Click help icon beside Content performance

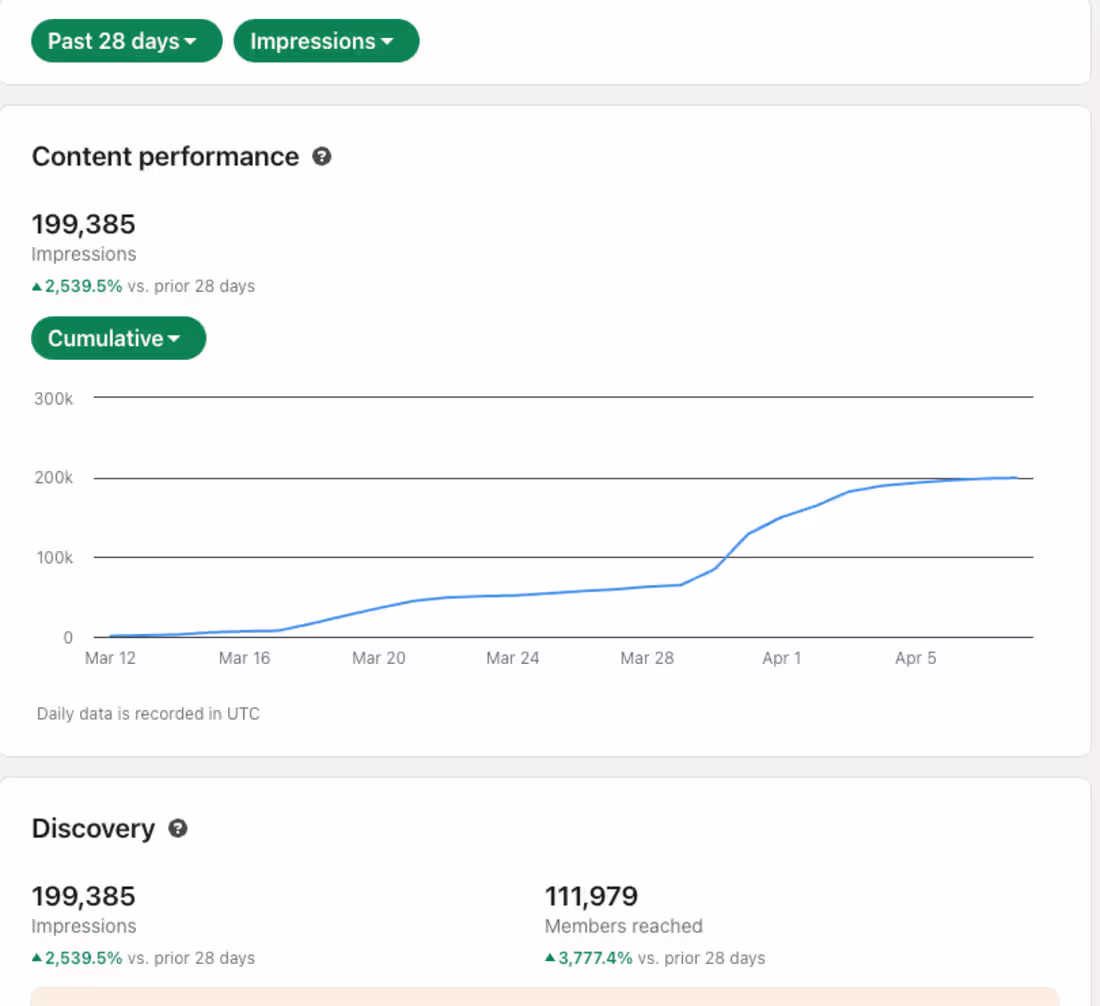click(x=321, y=157)
